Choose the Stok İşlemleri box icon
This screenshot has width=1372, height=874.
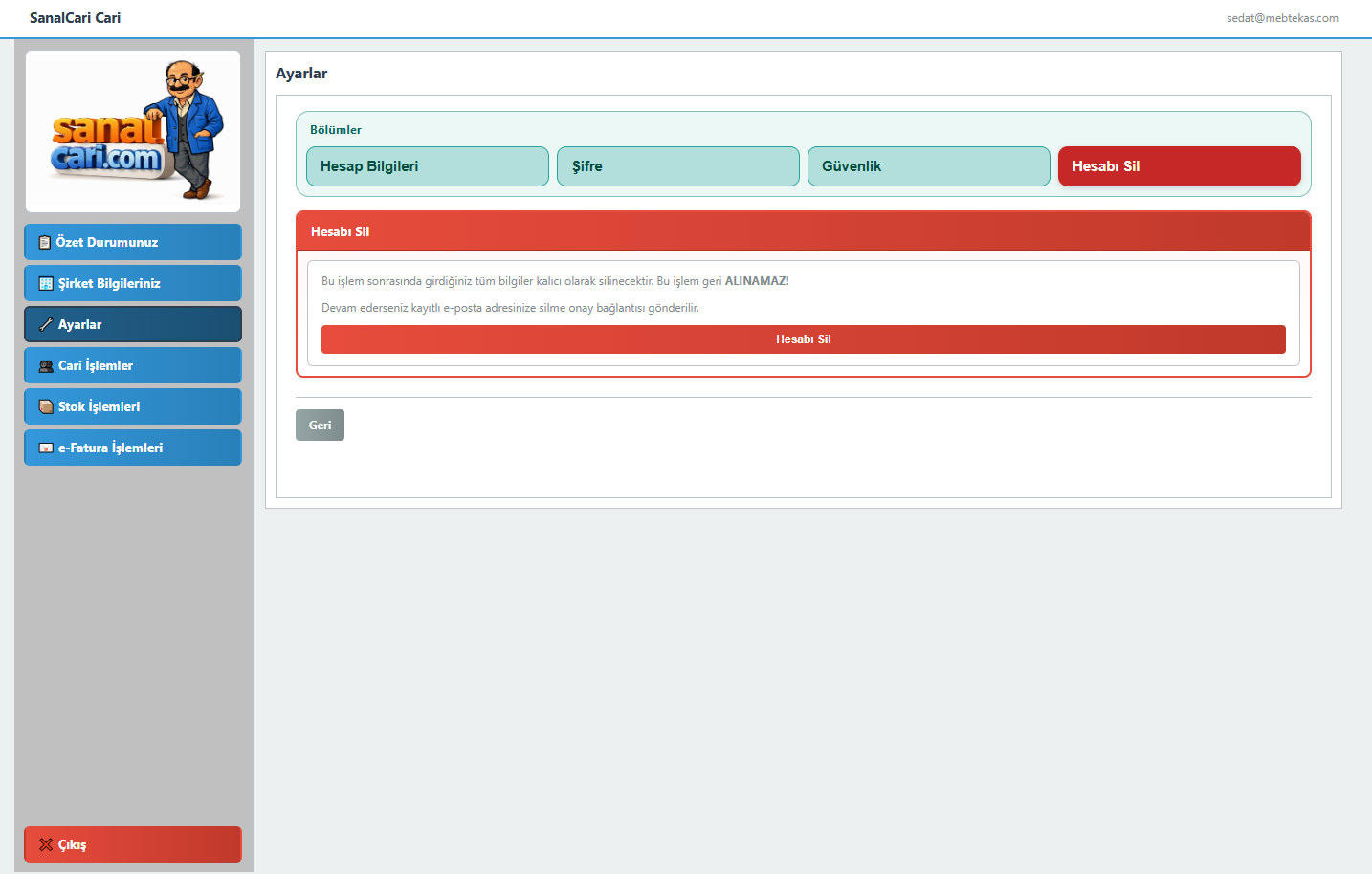(45, 406)
